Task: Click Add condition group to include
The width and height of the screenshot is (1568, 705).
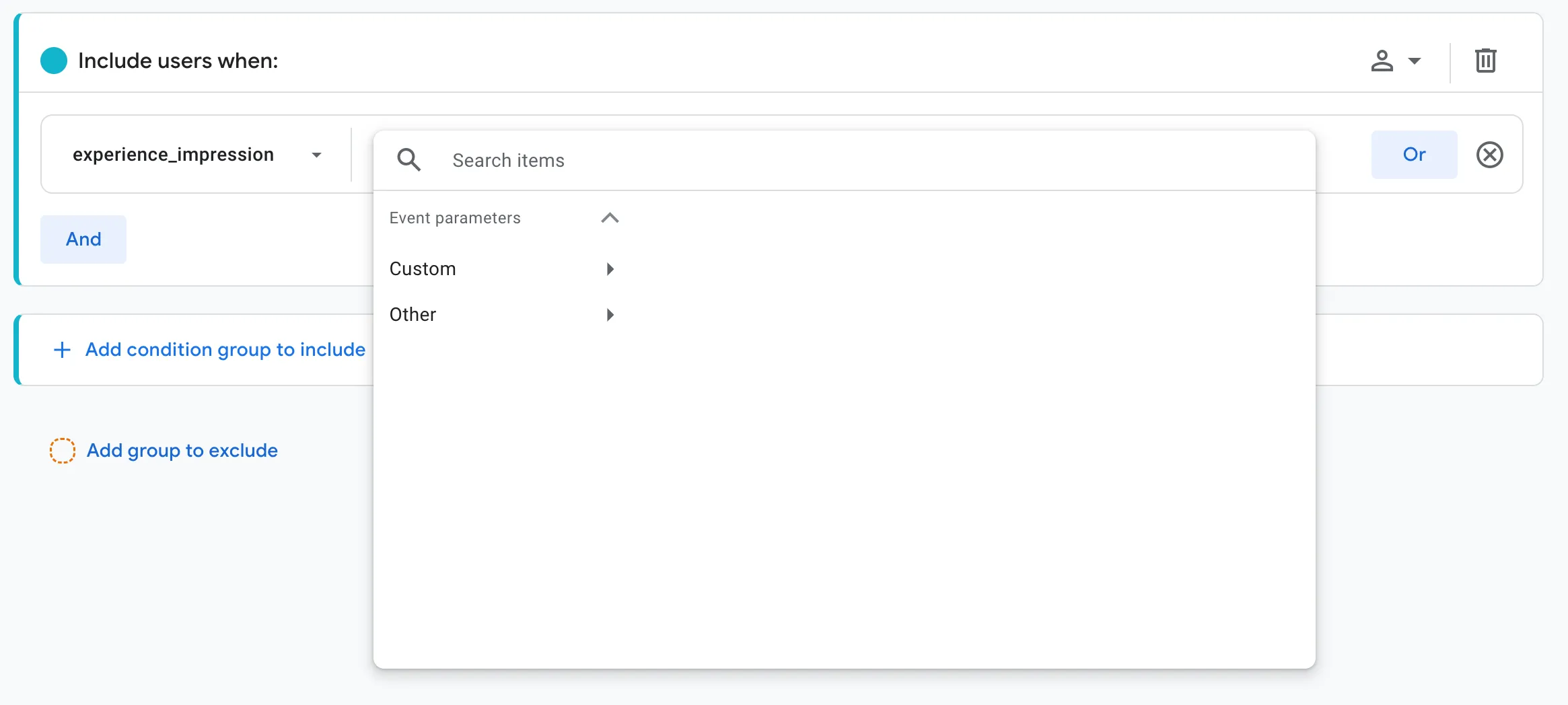Action: (225, 350)
